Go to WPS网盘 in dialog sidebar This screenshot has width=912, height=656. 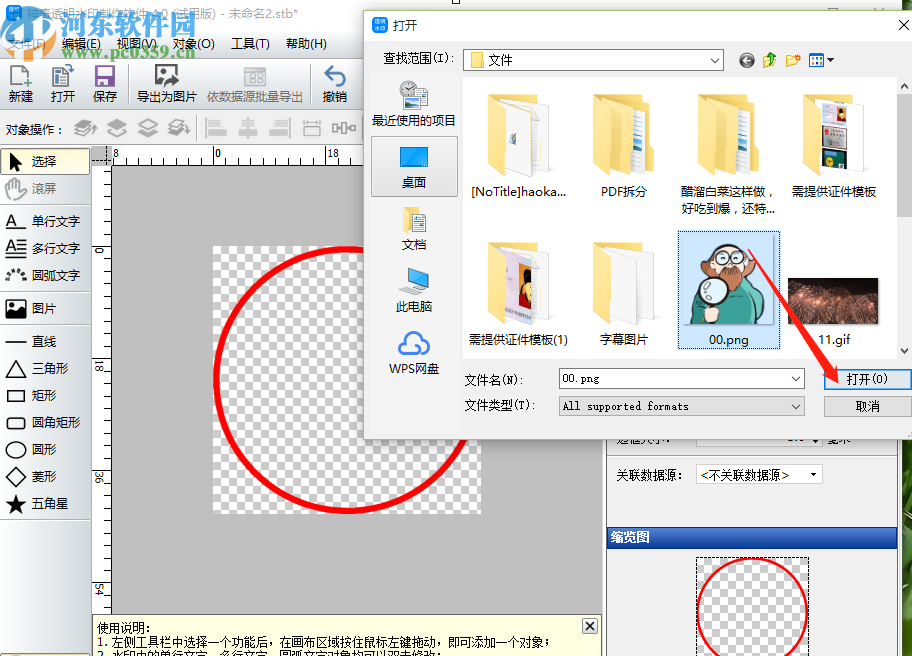(414, 352)
